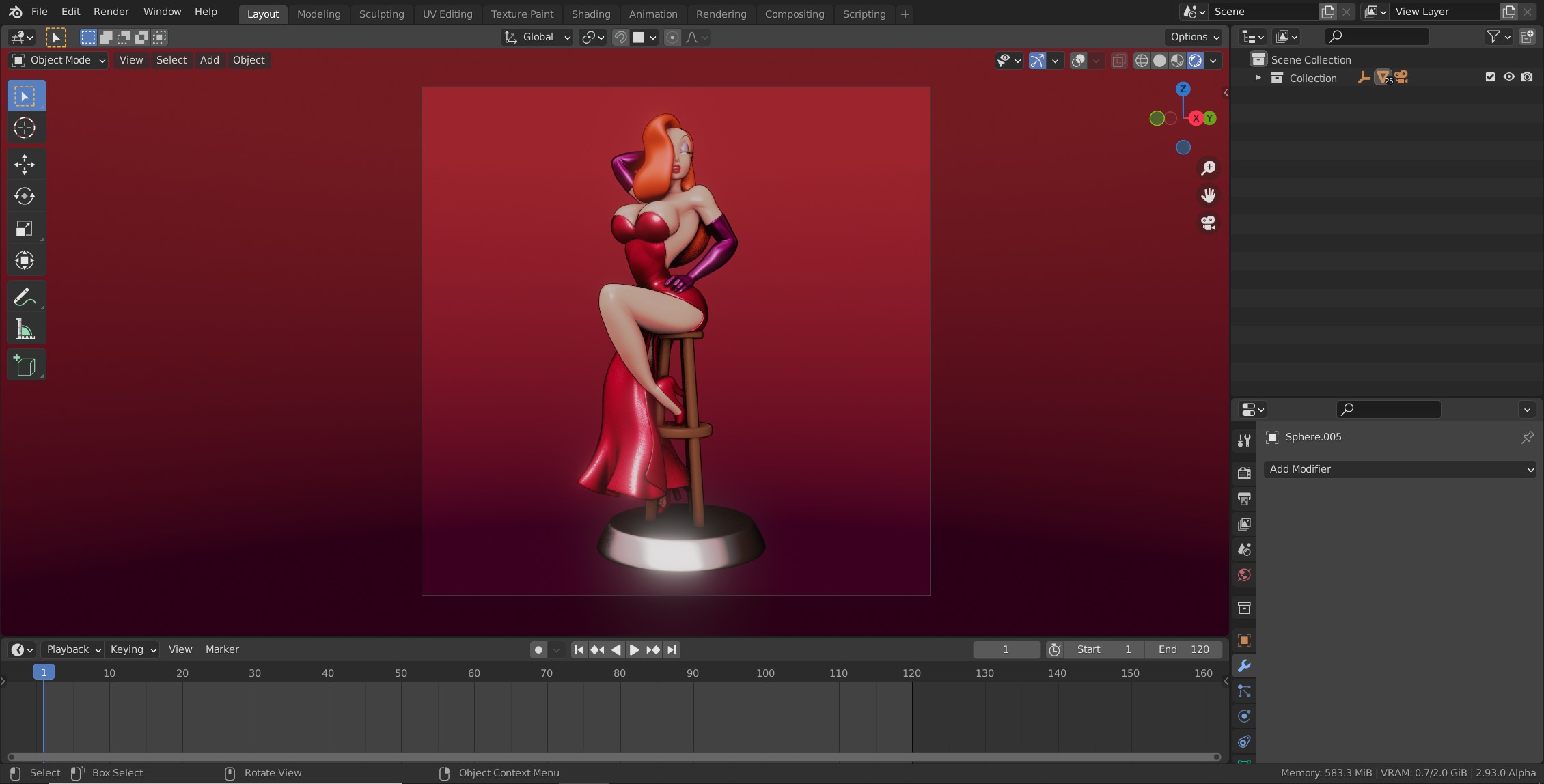Toggle proportional editing
Viewport: 1544px width, 784px height.
(672, 37)
